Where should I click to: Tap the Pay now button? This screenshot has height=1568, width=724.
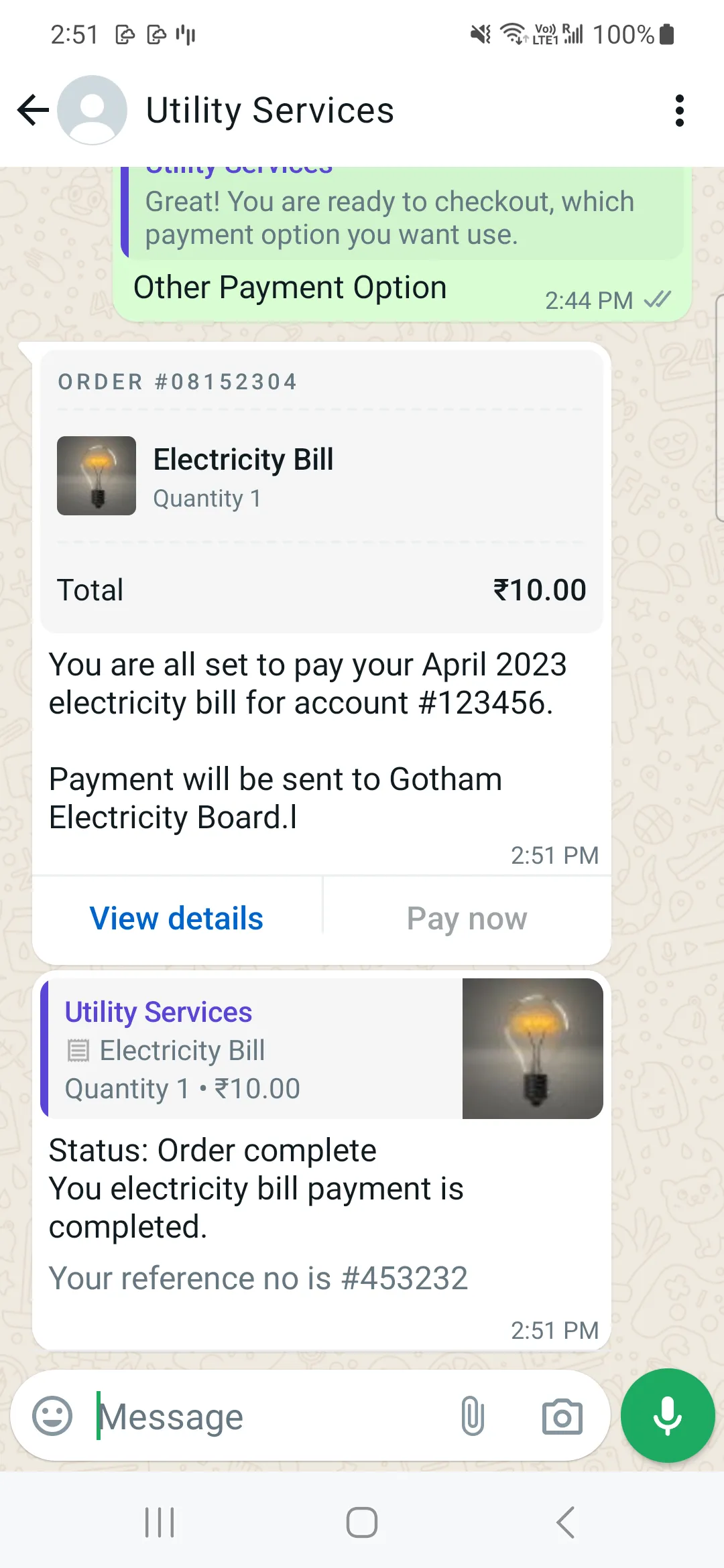467,919
